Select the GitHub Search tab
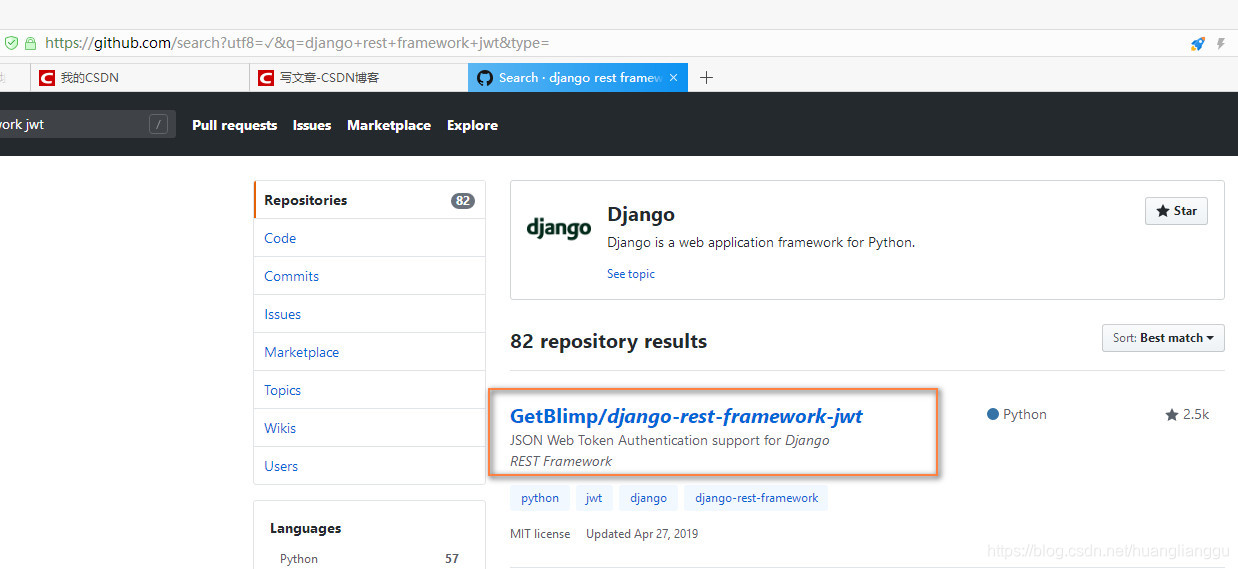This screenshot has width=1238, height=569. (x=578, y=77)
